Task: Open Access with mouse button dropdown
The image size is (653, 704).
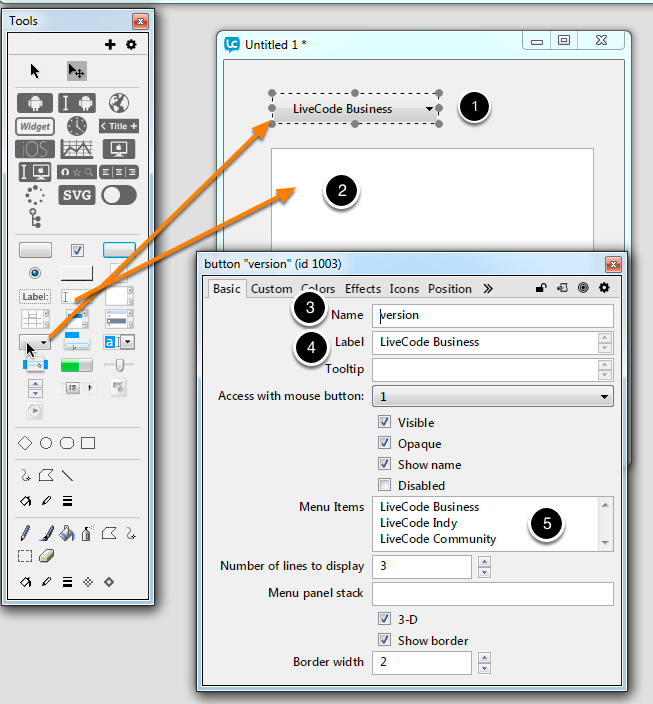Action: (x=493, y=396)
